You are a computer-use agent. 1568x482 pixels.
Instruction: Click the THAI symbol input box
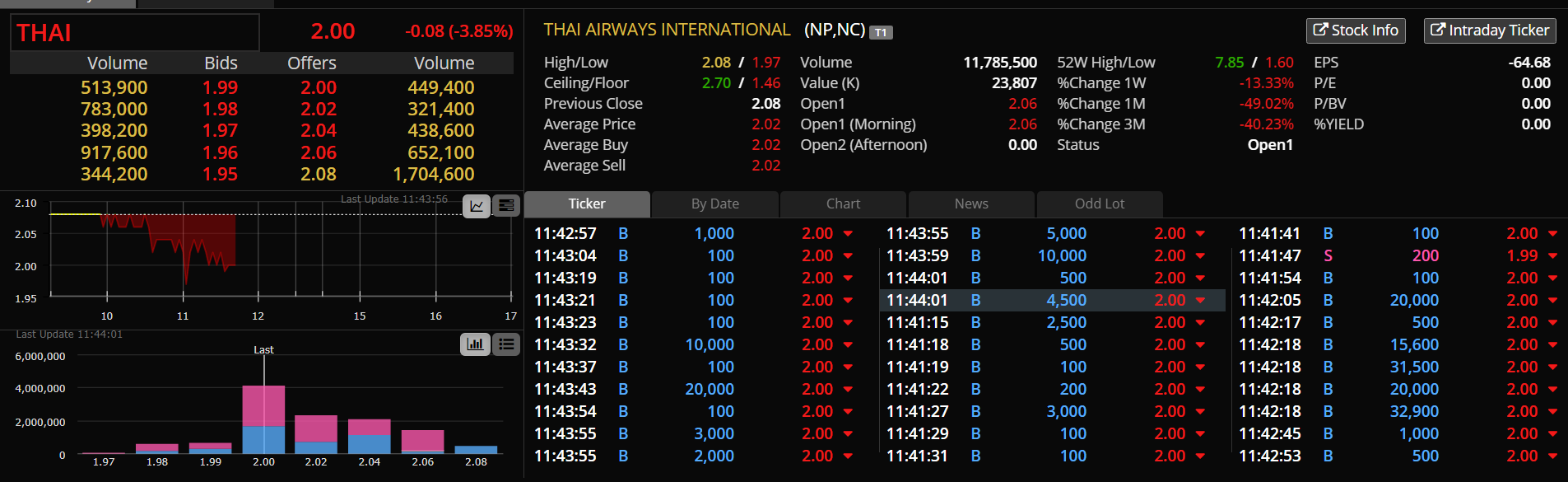135,32
